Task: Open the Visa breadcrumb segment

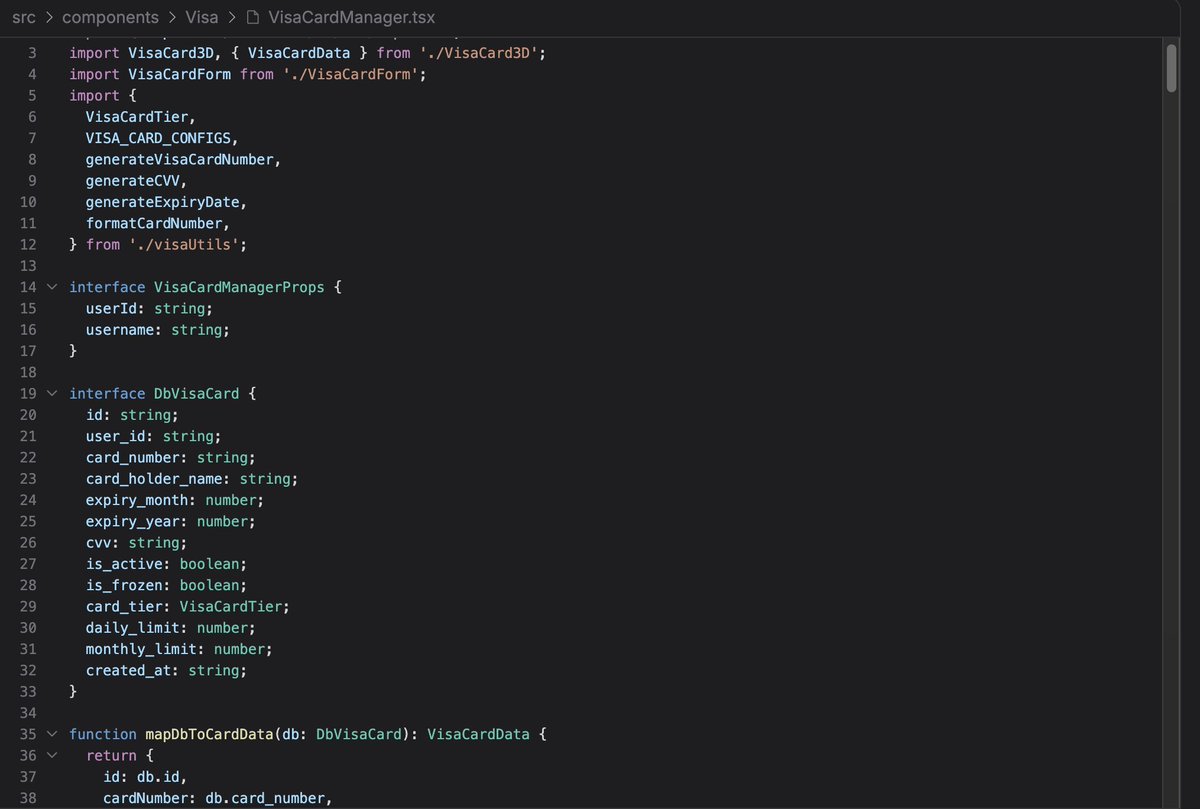Action: [202, 18]
